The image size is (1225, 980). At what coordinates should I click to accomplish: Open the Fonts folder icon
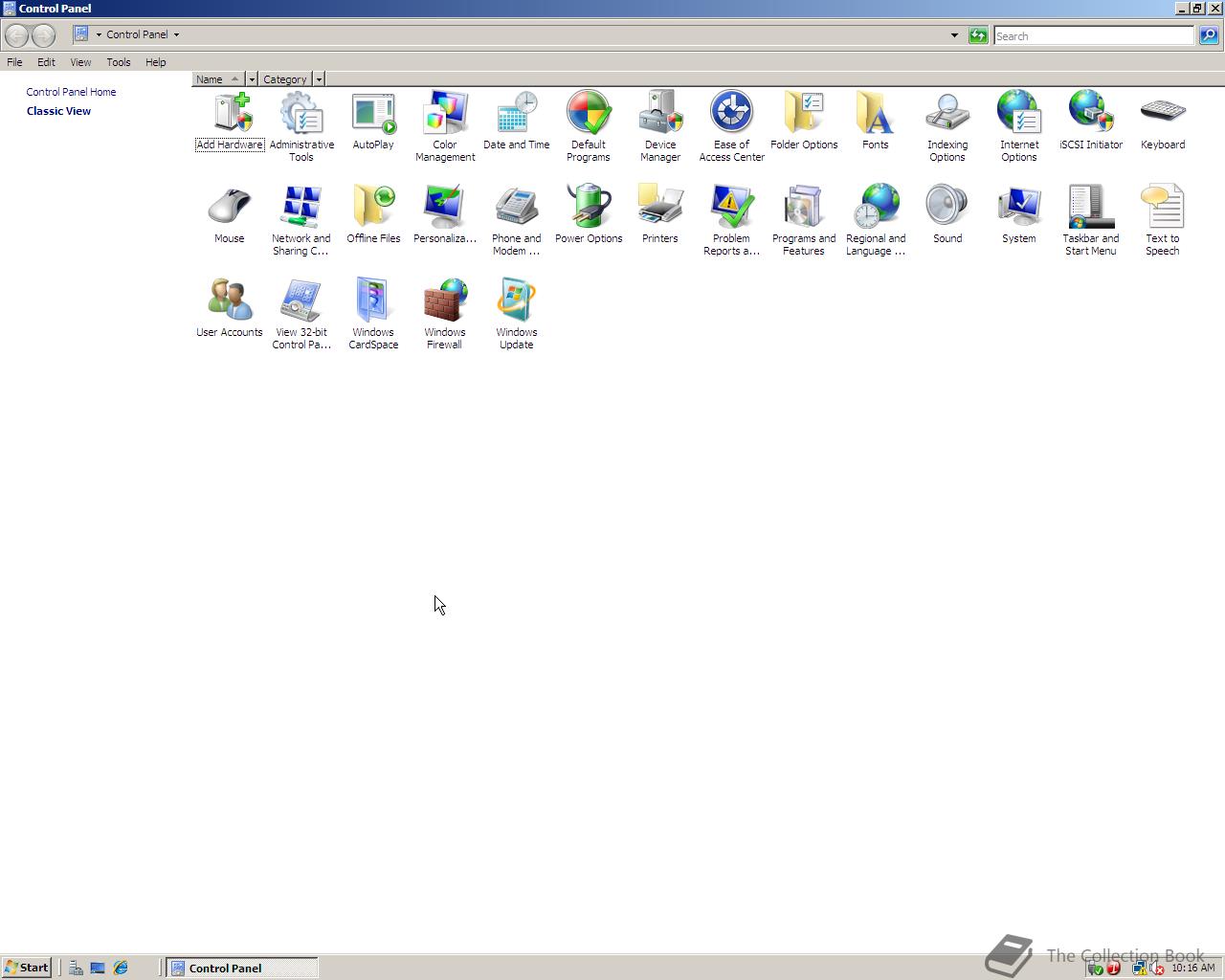(876, 121)
